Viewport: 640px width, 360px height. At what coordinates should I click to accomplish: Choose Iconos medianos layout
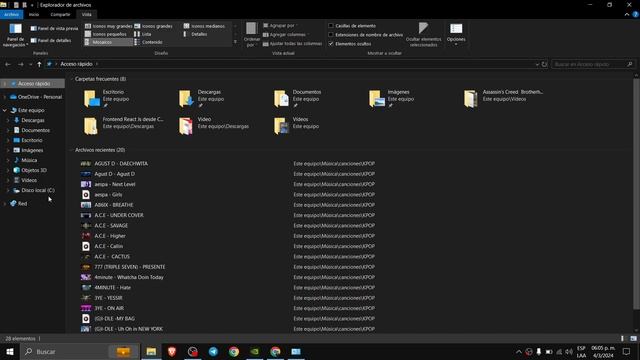point(204,26)
